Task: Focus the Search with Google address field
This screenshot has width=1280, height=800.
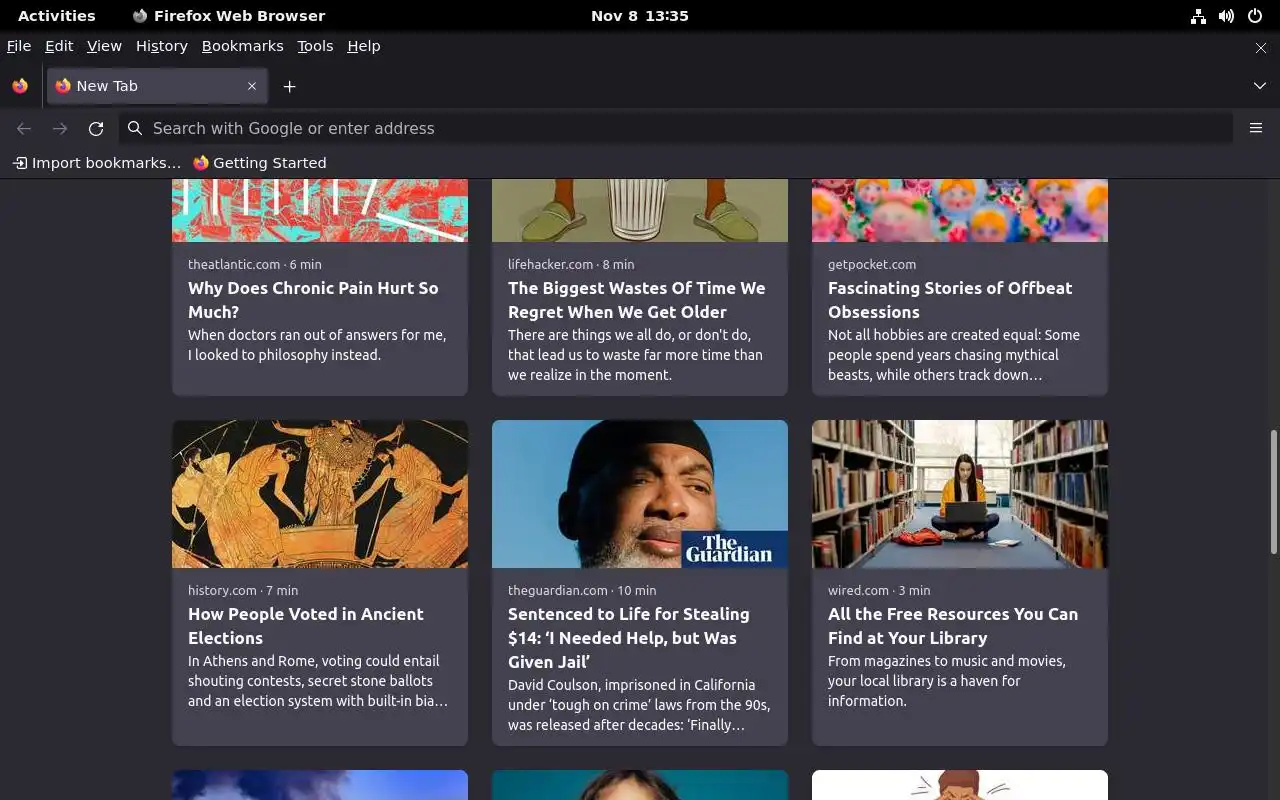Action: 676,128
